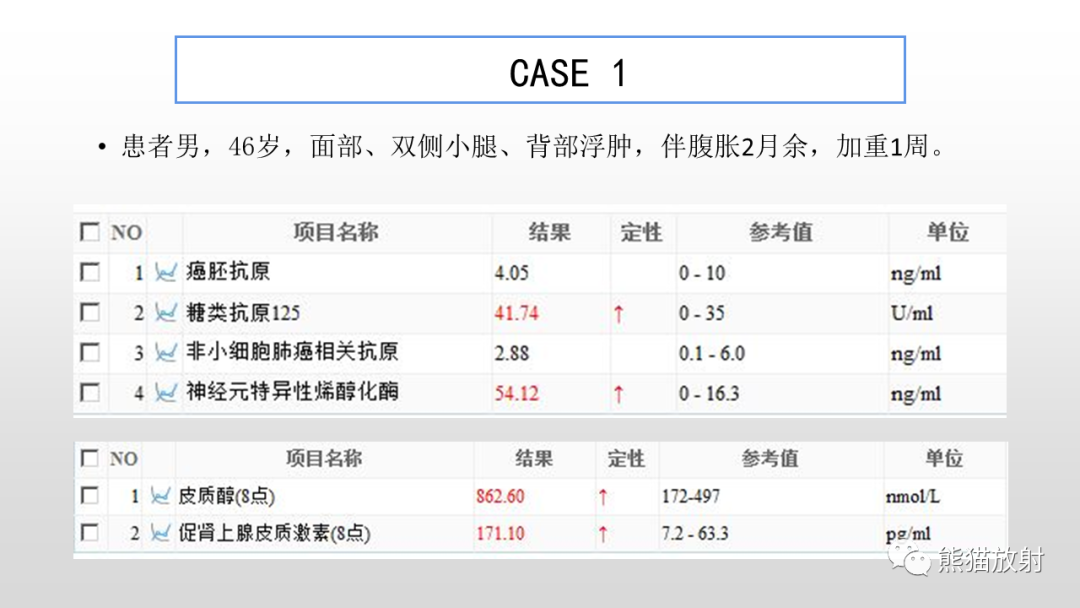Click the 项目名称 header in the tumor marker table

pyautogui.click(x=336, y=232)
